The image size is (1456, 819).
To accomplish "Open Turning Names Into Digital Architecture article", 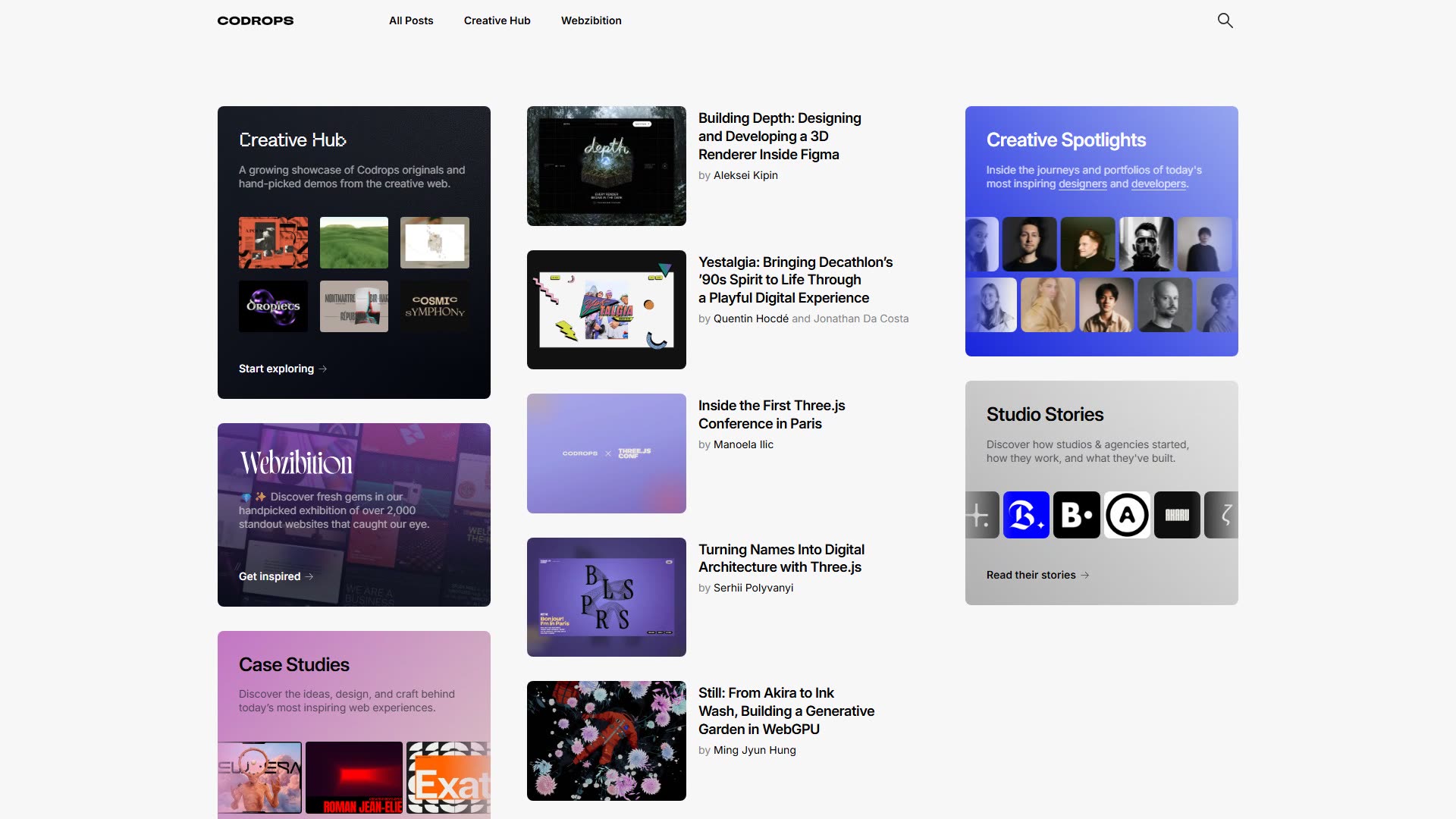I will (x=781, y=558).
